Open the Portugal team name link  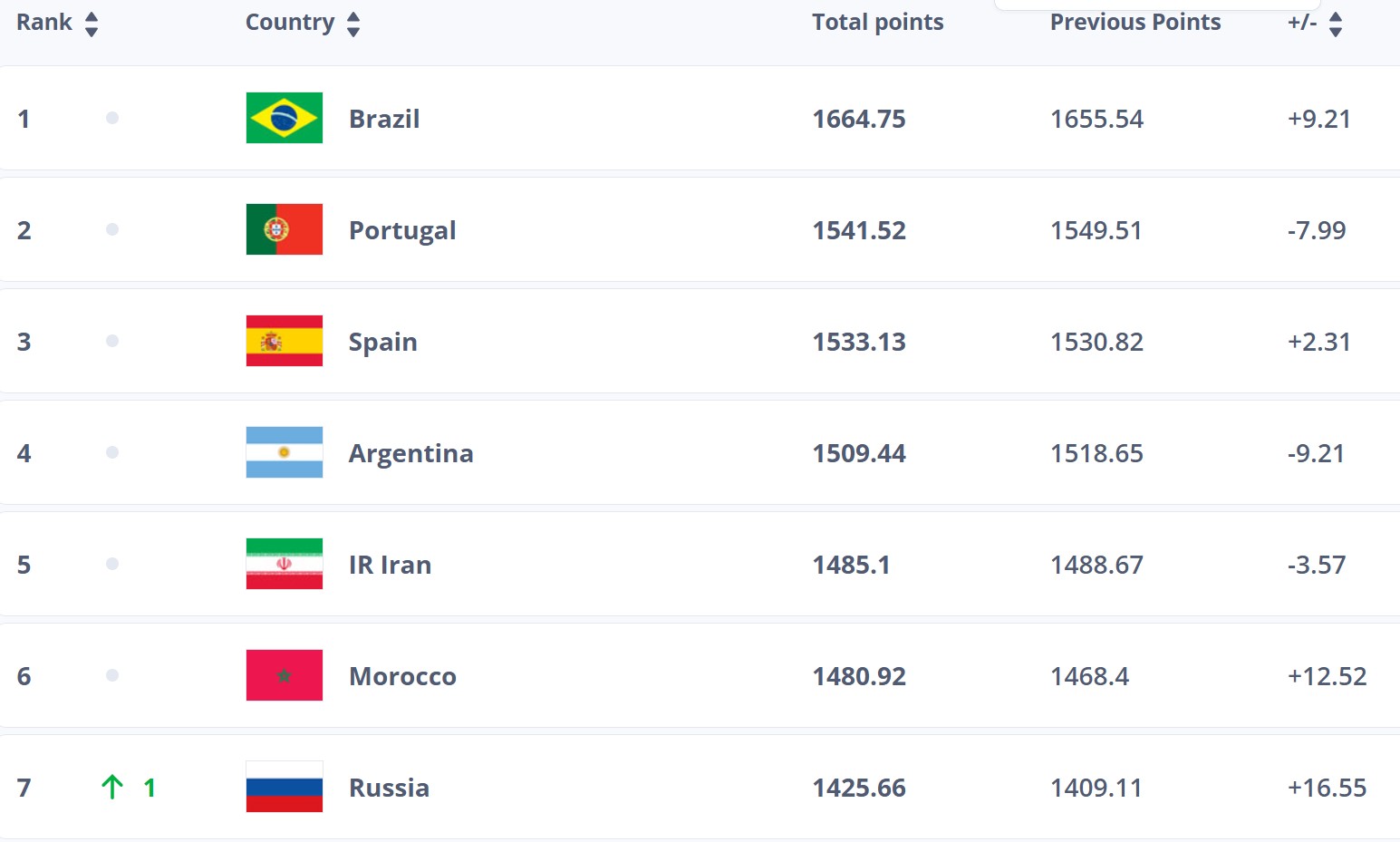pyautogui.click(x=402, y=231)
